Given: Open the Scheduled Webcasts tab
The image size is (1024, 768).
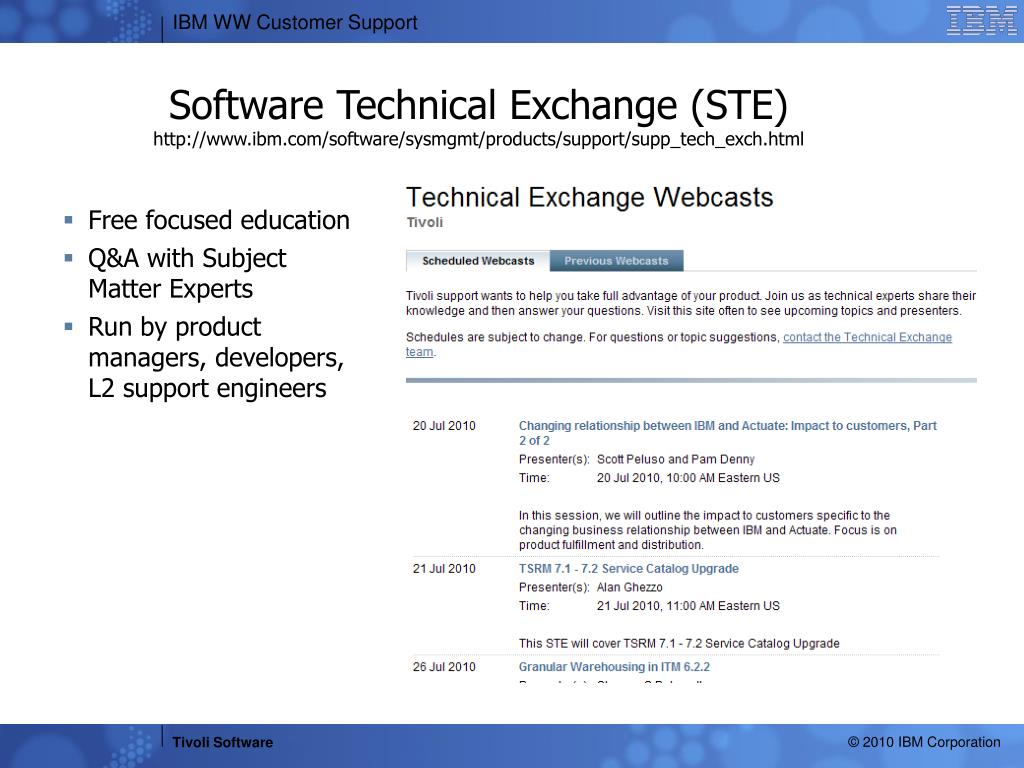Looking at the screenshot, I should [x=478, y=261].
